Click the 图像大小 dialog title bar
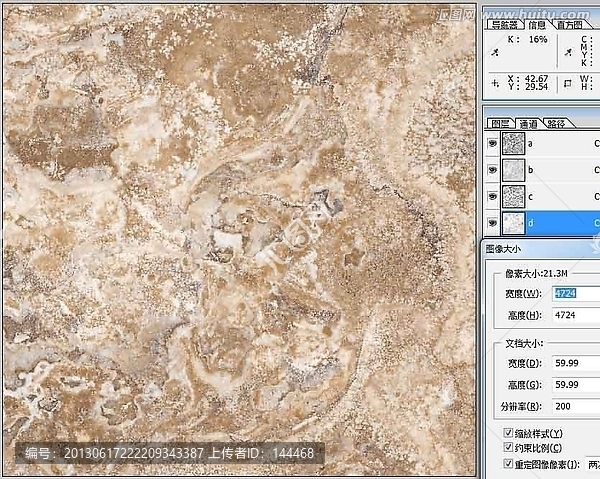Screen dimensions: 600x479 pyautogui.click(x=540, y=249)
